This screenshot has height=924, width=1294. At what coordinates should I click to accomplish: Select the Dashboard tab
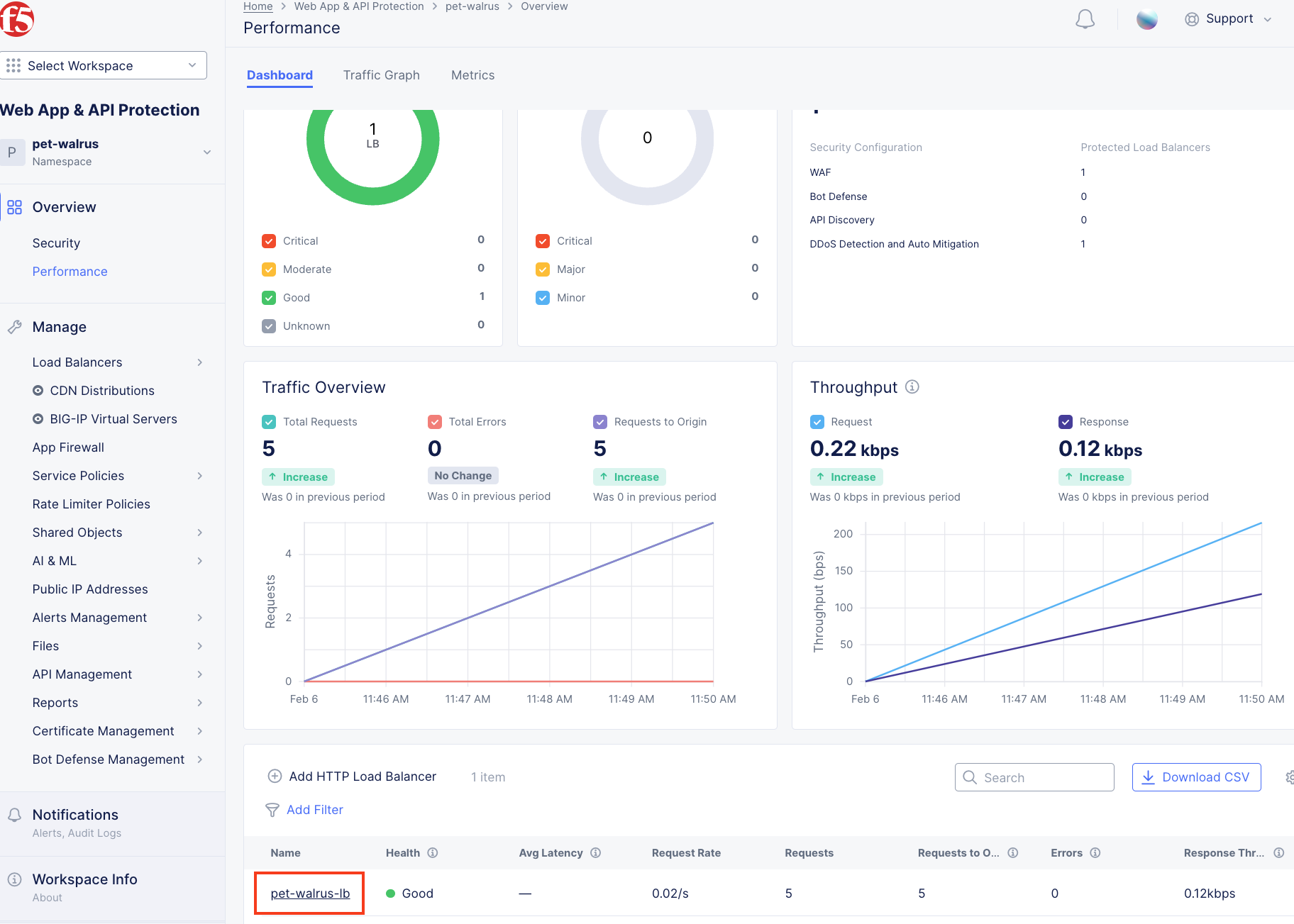[x=280, y=75]
